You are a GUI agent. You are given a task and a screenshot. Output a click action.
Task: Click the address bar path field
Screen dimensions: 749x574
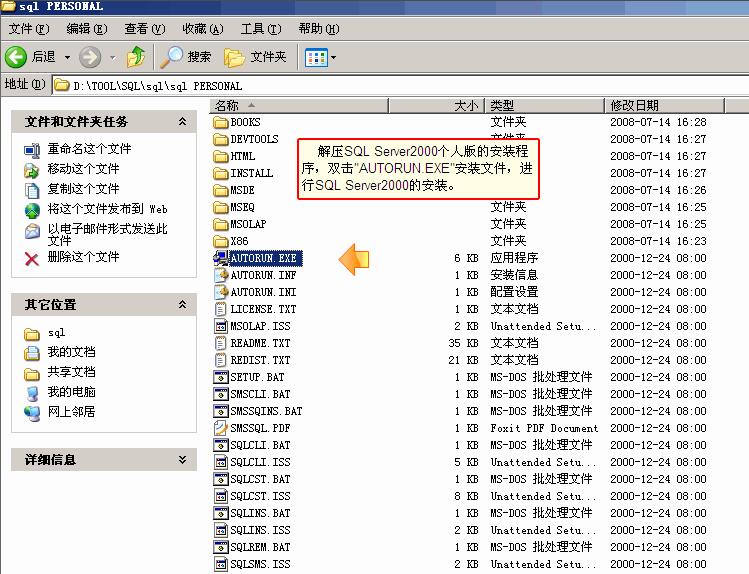point(400,86)
